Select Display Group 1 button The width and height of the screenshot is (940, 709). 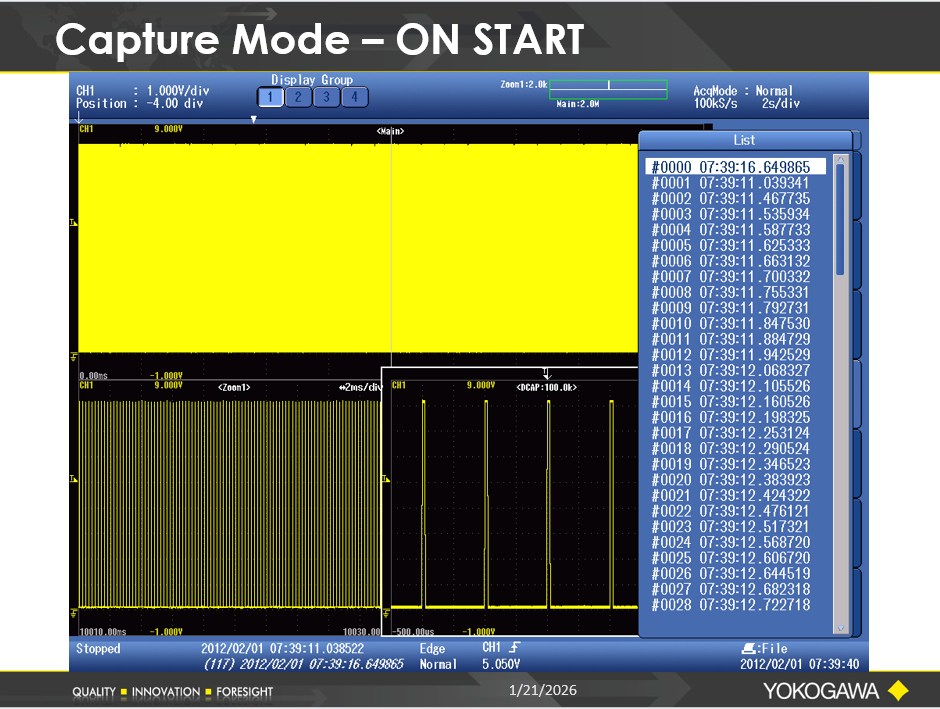pos(270,97)
